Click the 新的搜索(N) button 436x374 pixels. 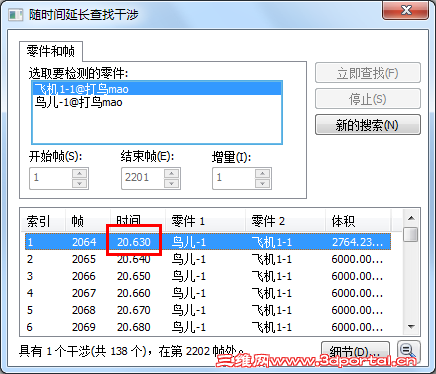coord(368,125)
